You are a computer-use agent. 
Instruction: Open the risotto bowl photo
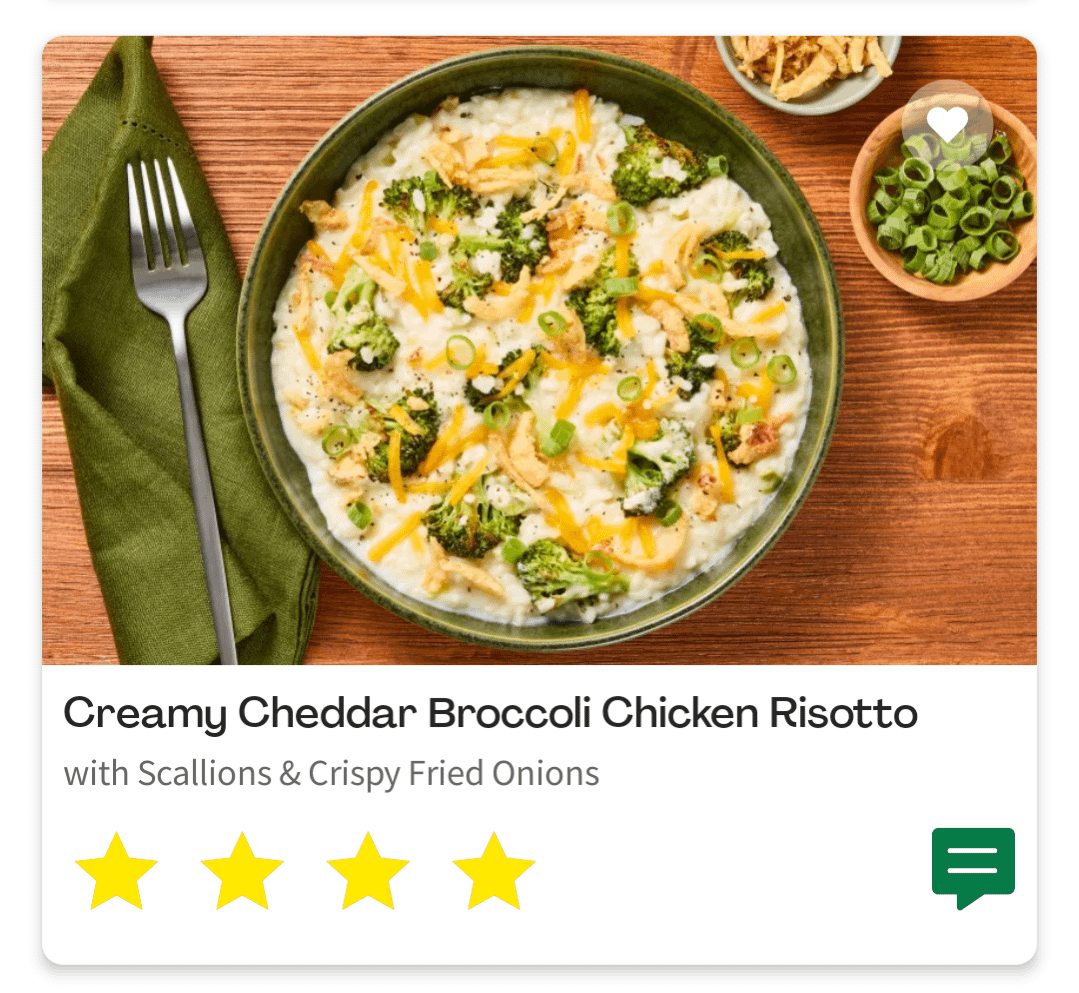click(x=540, y=350)
